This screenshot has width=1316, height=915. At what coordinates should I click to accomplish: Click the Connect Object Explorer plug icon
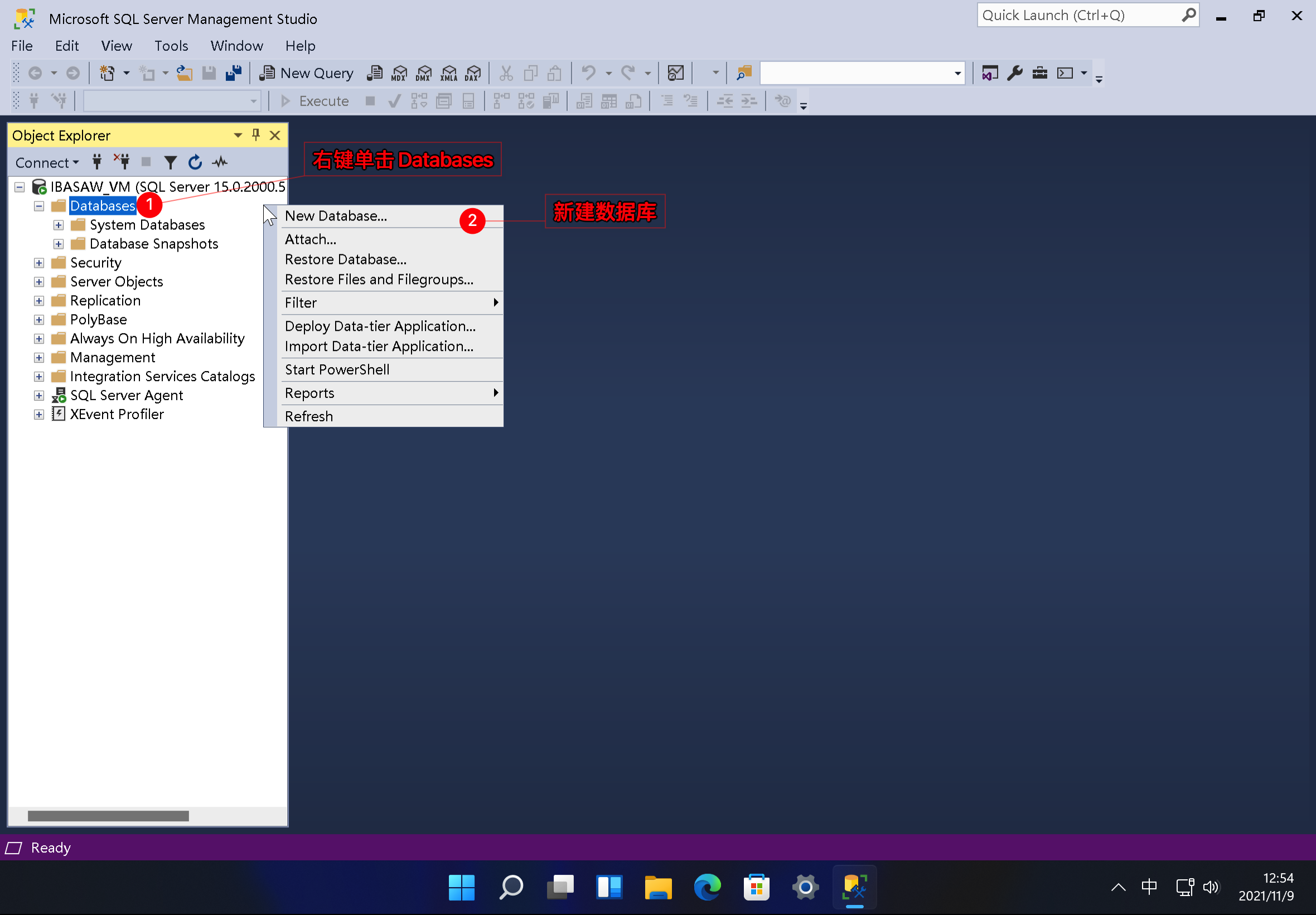click(98, 162)
